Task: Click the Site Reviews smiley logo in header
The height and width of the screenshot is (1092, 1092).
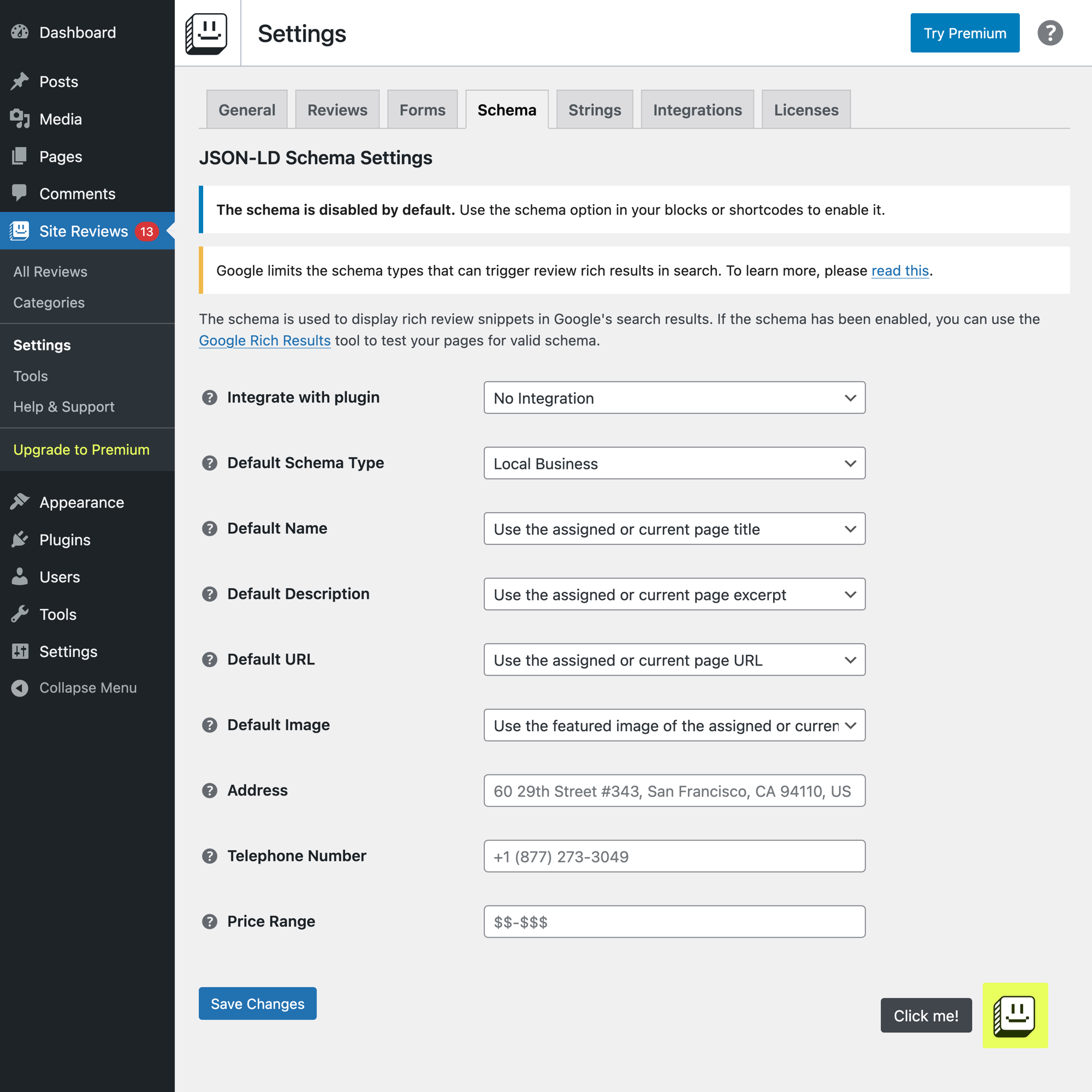Action: 206,33
